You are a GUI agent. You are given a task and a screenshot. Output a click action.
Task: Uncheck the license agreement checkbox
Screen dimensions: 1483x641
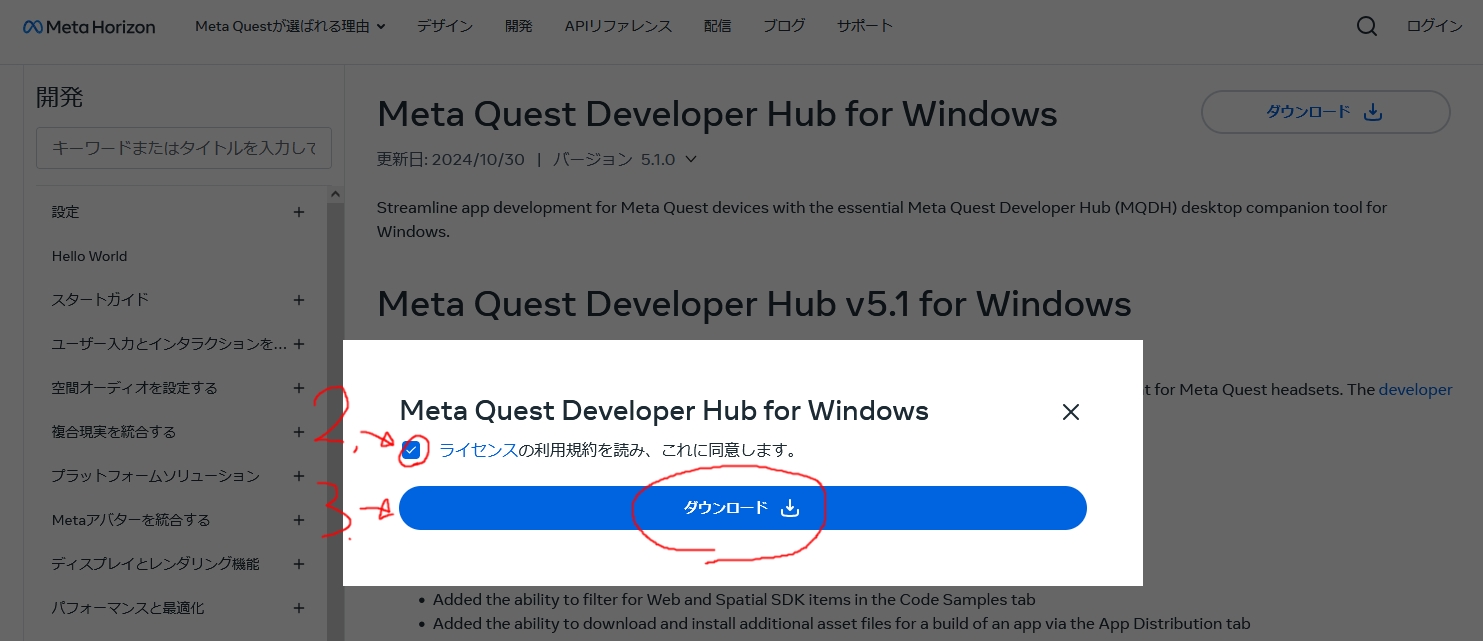point(411,450)
